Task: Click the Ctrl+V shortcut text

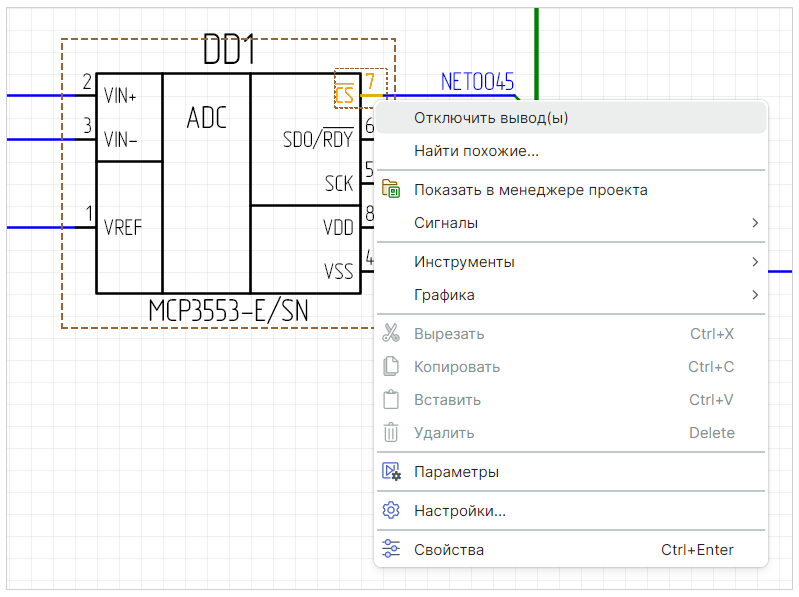Action: [711, 400]
